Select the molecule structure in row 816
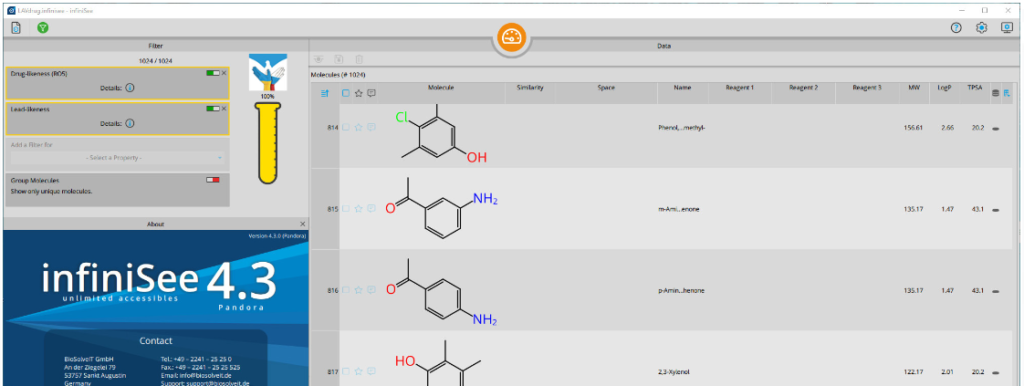The height and width of the screenshot is (386, 1024). pos(441,292)
